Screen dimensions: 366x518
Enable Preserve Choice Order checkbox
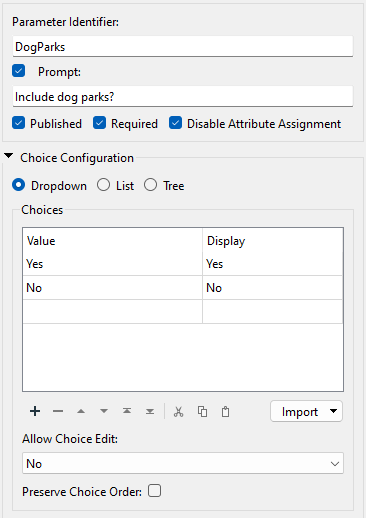point(154,491)
